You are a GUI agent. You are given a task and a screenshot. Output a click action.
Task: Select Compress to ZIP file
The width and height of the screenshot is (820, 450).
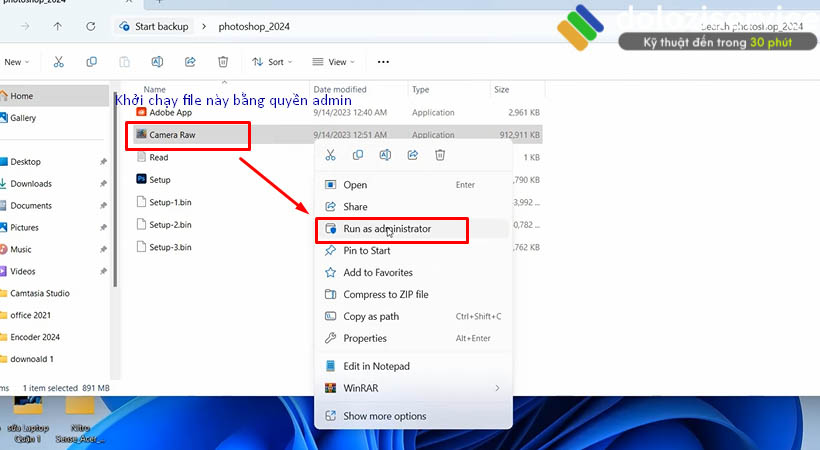click(x=385, y=295)
